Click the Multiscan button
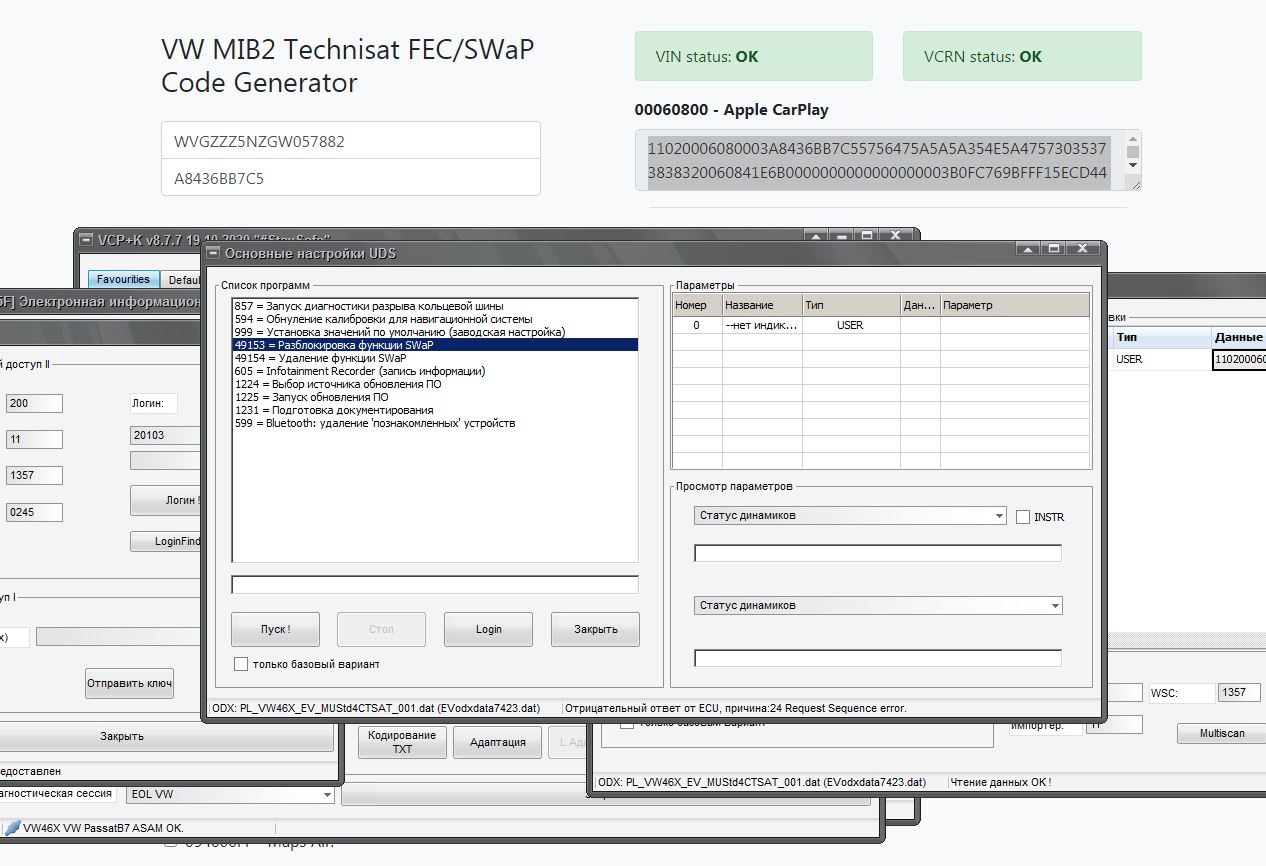The height and width of the screenshot is (866, 1266). click(x=1222, y=733)
